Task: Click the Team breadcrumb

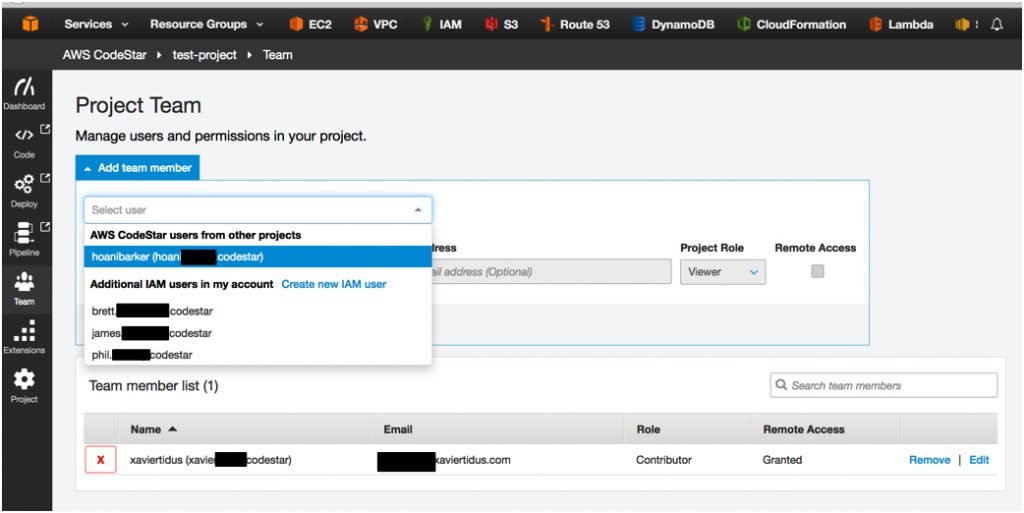Action: [278, 55]
